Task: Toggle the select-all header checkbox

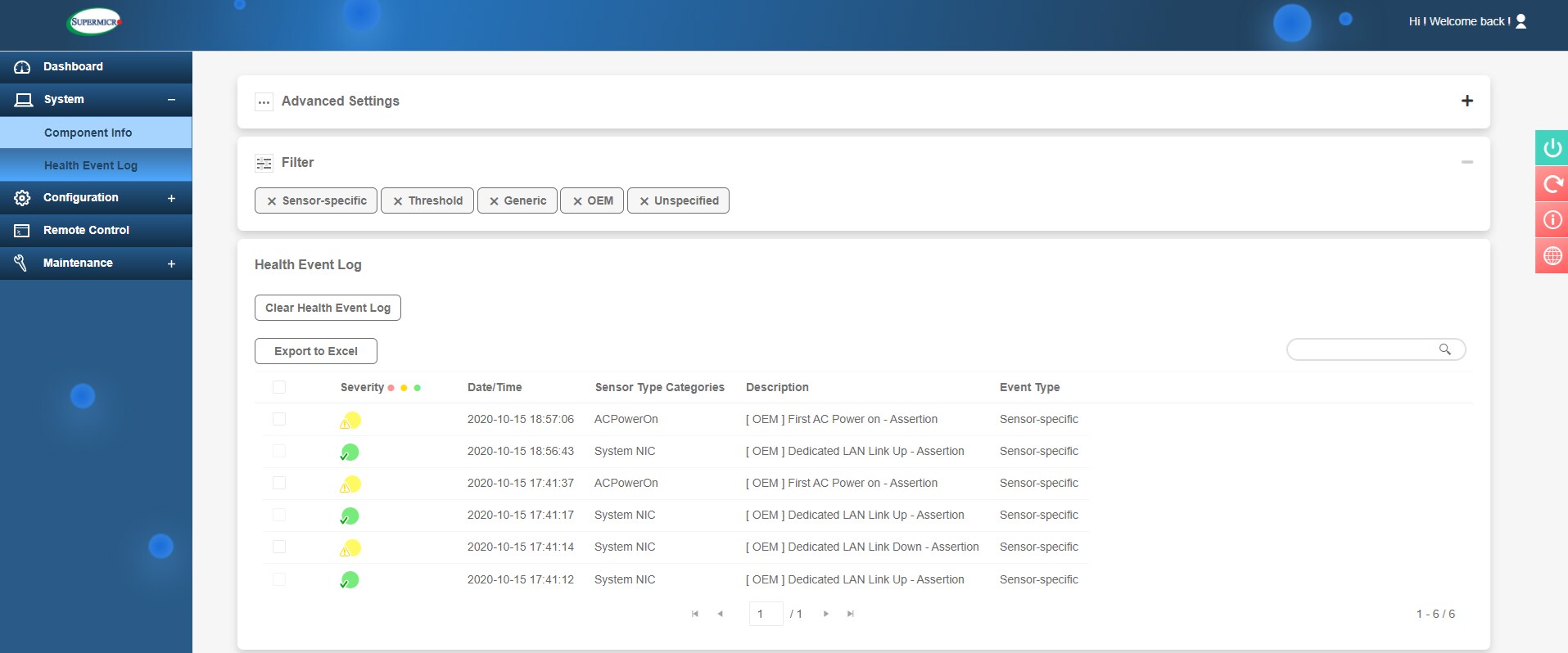Action: [x=279, y=387]
